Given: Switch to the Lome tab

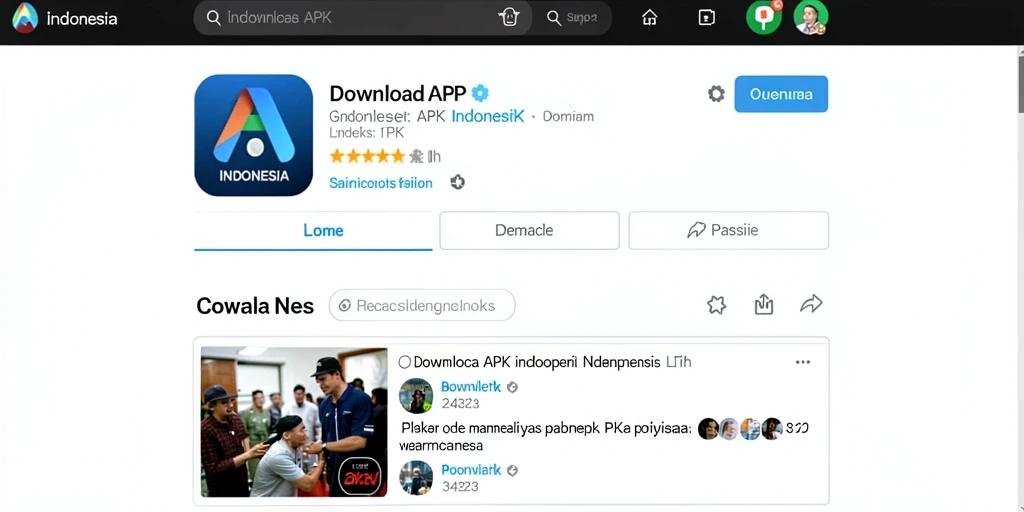Looking at the screenshot, I should click(x=313, y=231).
